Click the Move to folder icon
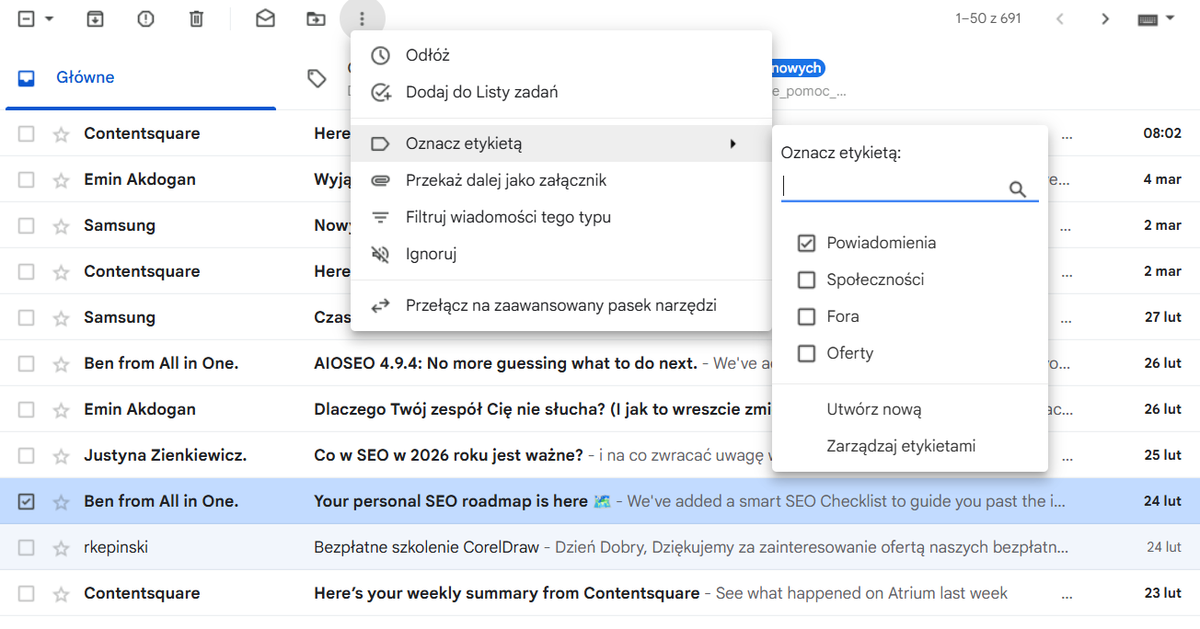The height and width of the screenshot is (629, 1200). pos(316,19)
